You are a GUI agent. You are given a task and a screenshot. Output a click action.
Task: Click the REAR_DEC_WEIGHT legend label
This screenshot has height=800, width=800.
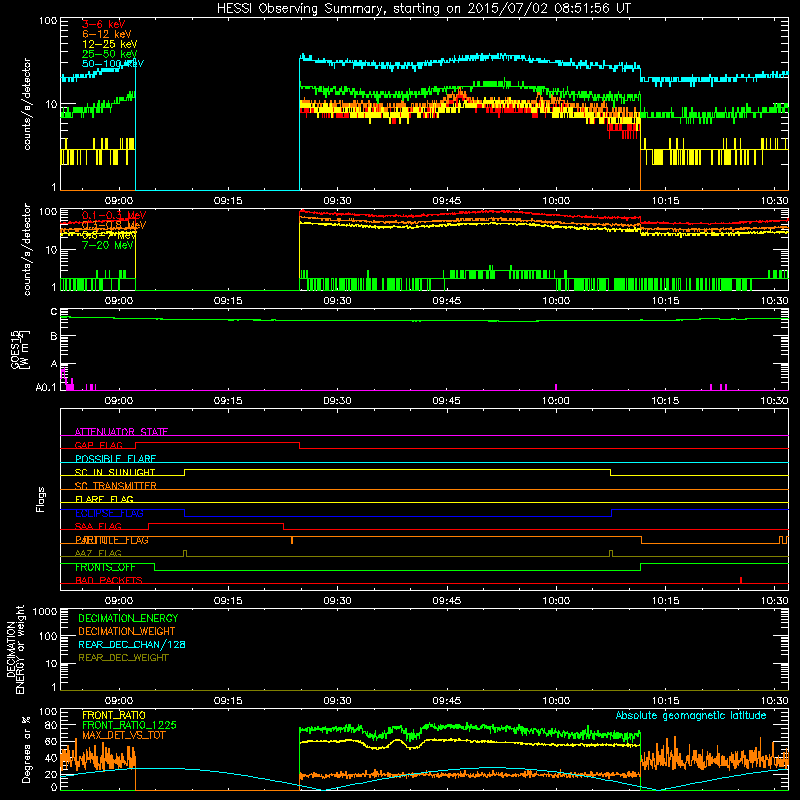123,658
